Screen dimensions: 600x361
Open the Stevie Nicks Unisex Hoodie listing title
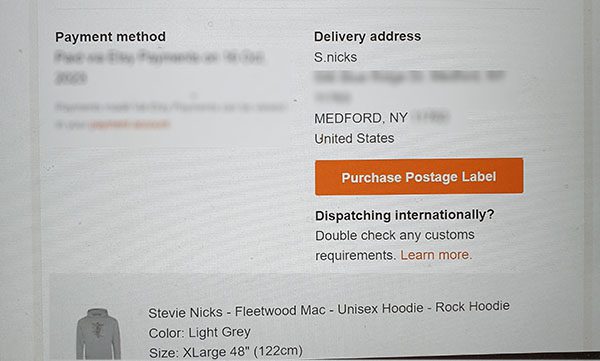tap(329, 309)
